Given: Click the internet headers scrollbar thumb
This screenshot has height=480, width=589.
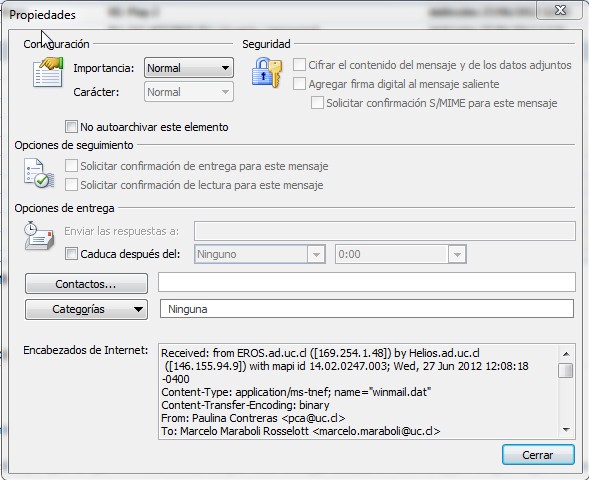Looking at the screenshot, I should (566, 370).
